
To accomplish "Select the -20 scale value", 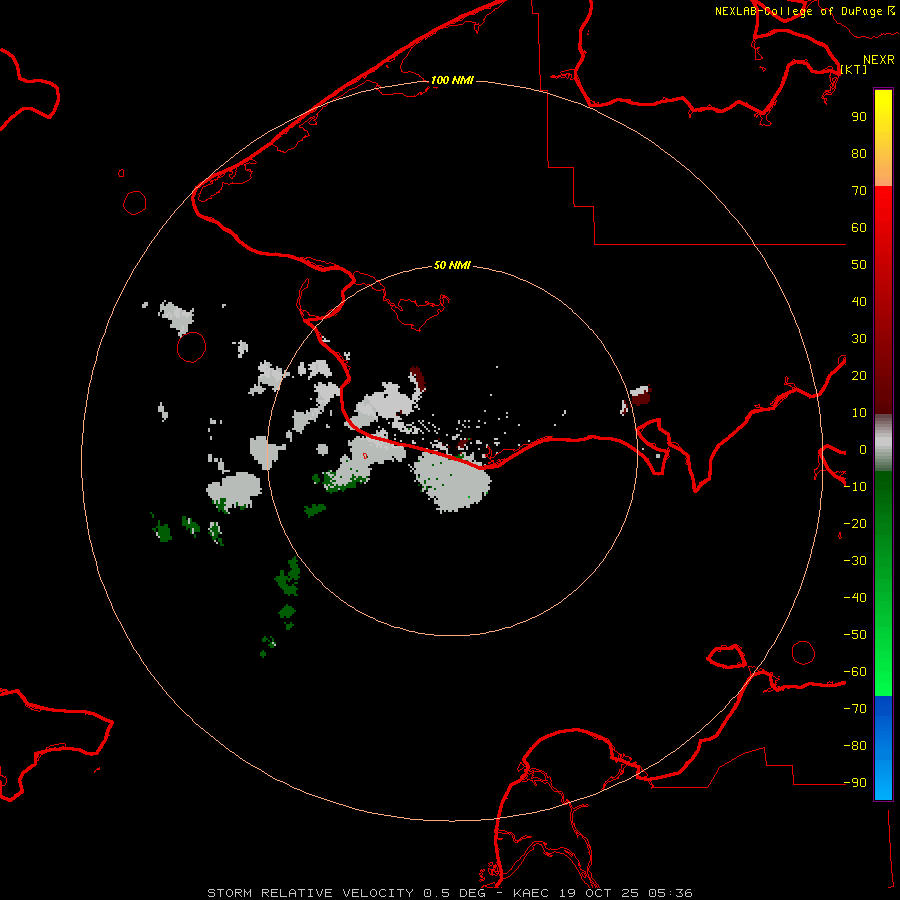I will pos(855,523).
